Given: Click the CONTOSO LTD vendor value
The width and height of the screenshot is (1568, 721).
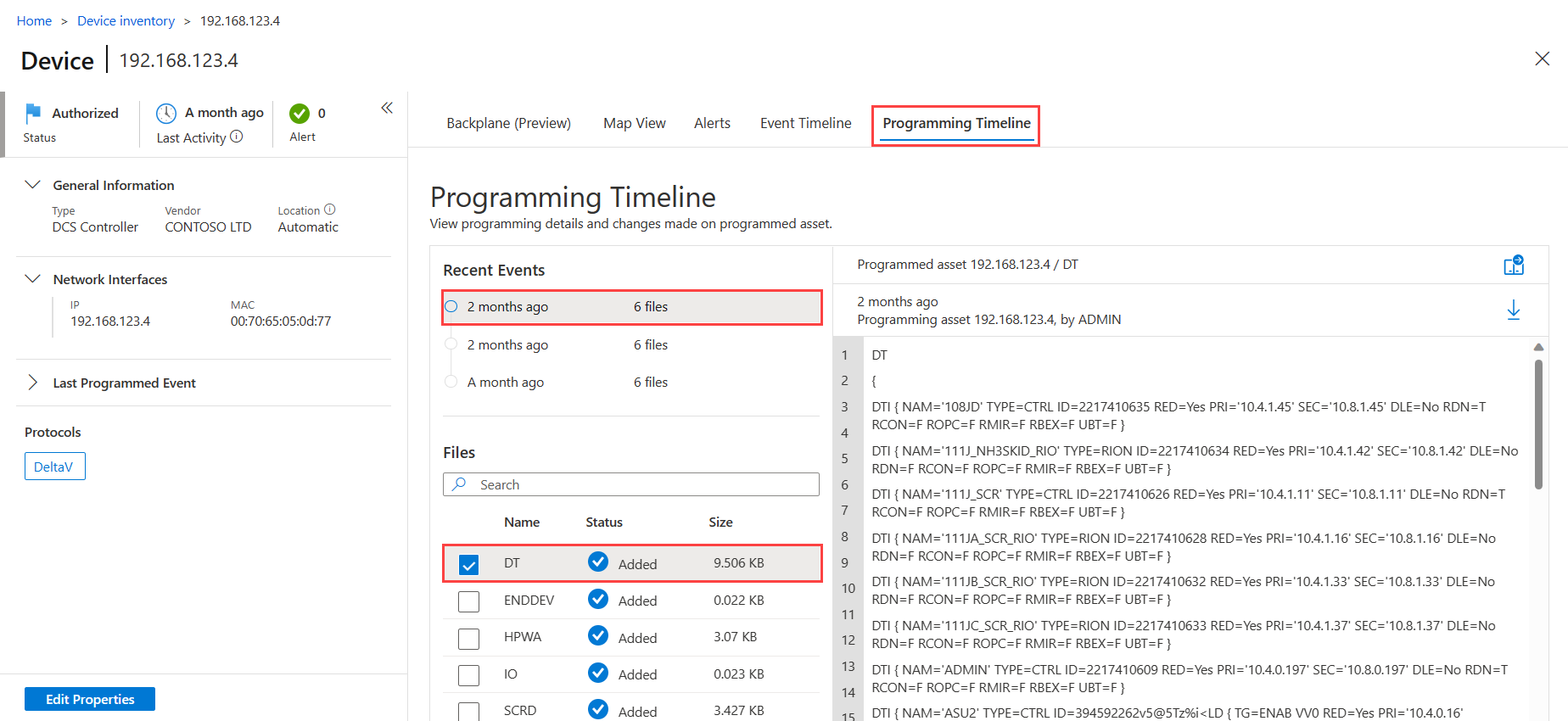Looking at the screenshot, I should point(208,226).
